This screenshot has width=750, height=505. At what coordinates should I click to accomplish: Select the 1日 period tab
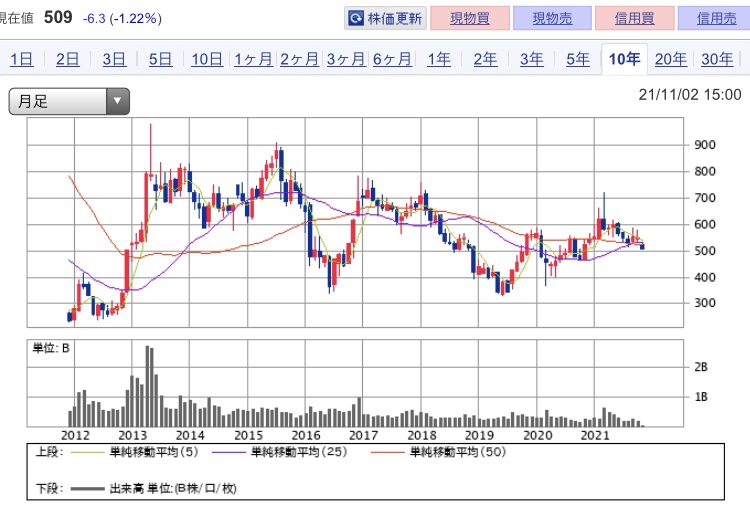pos(22,59)
